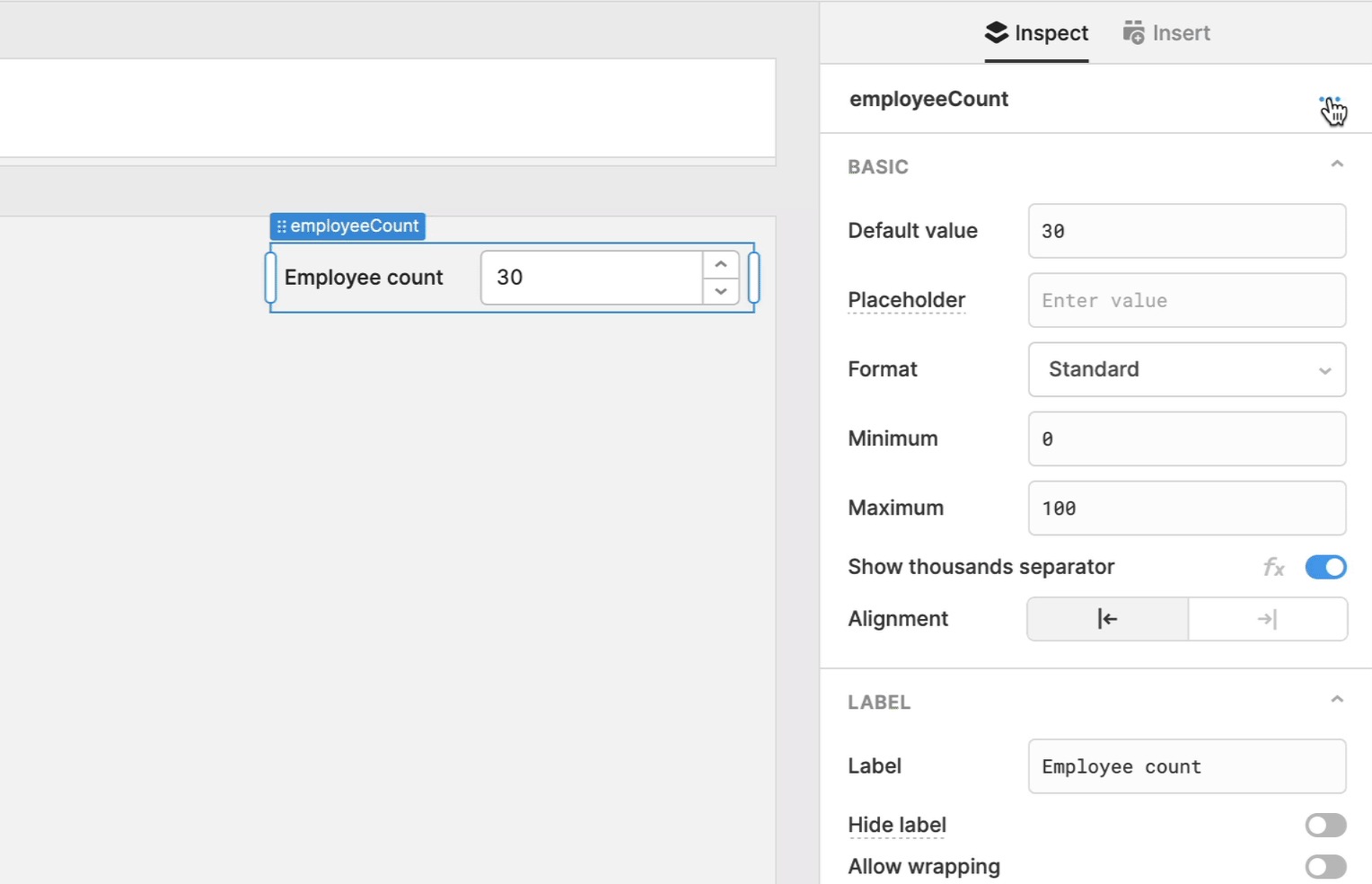Click the Employee count canvas label
Image resolution: width=1372 pixels, height=884 pixels.
click(364, 278)
